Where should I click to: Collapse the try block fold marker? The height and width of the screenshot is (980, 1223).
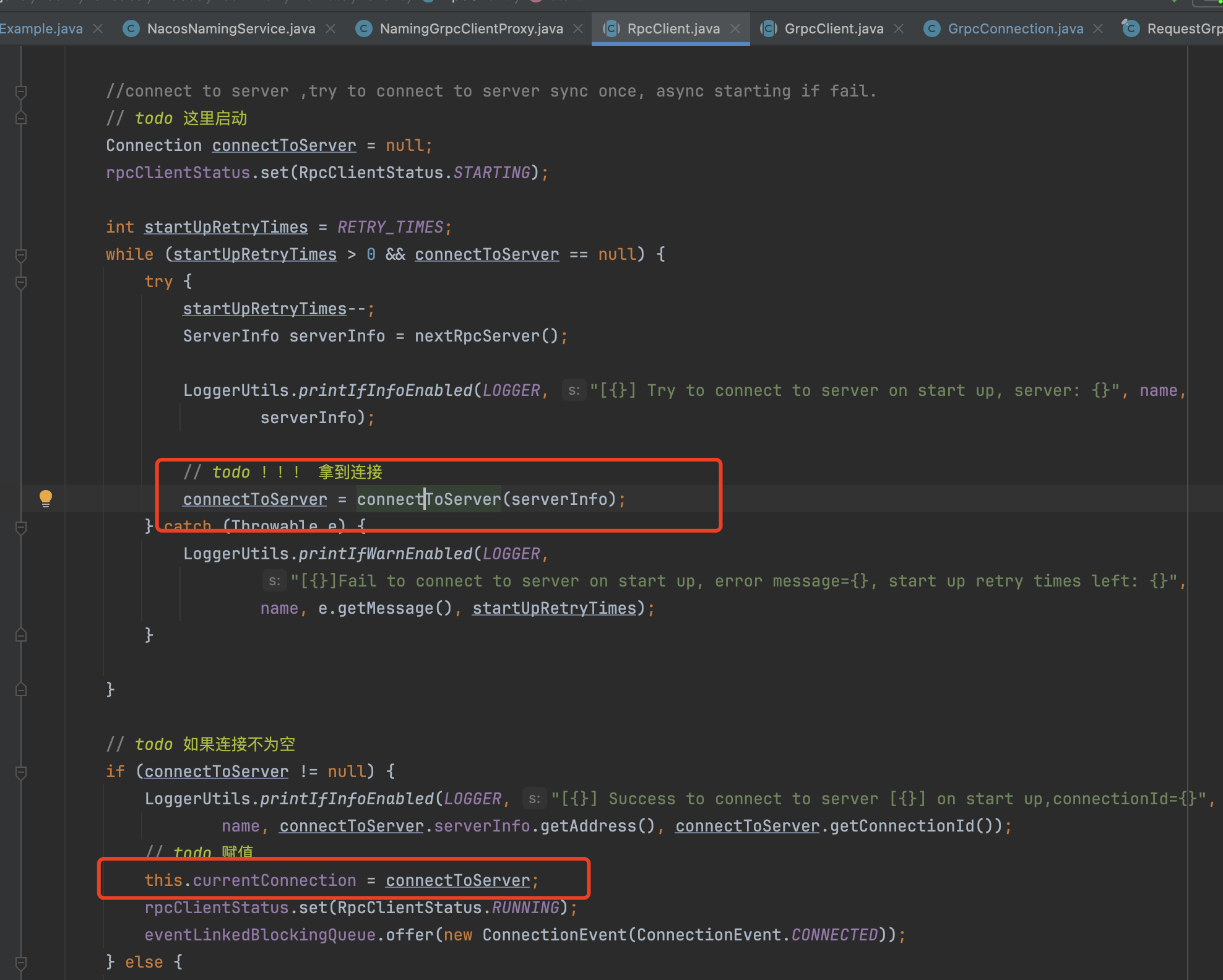pyautogui.click(x=21, y=283)
